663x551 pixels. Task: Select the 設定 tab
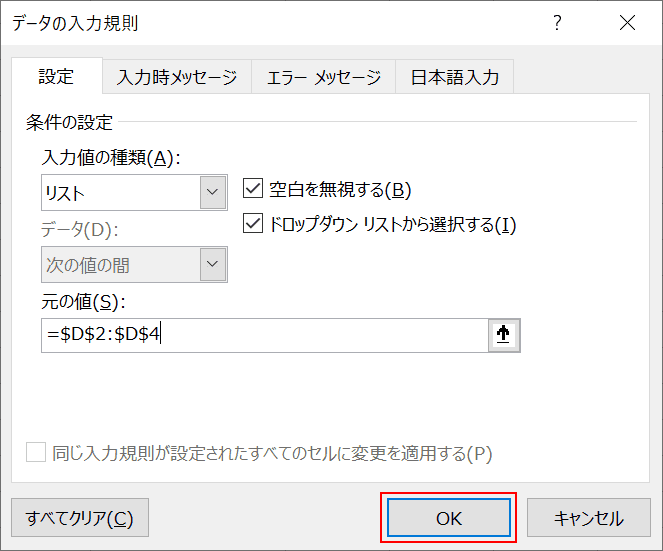pos(57,76)
